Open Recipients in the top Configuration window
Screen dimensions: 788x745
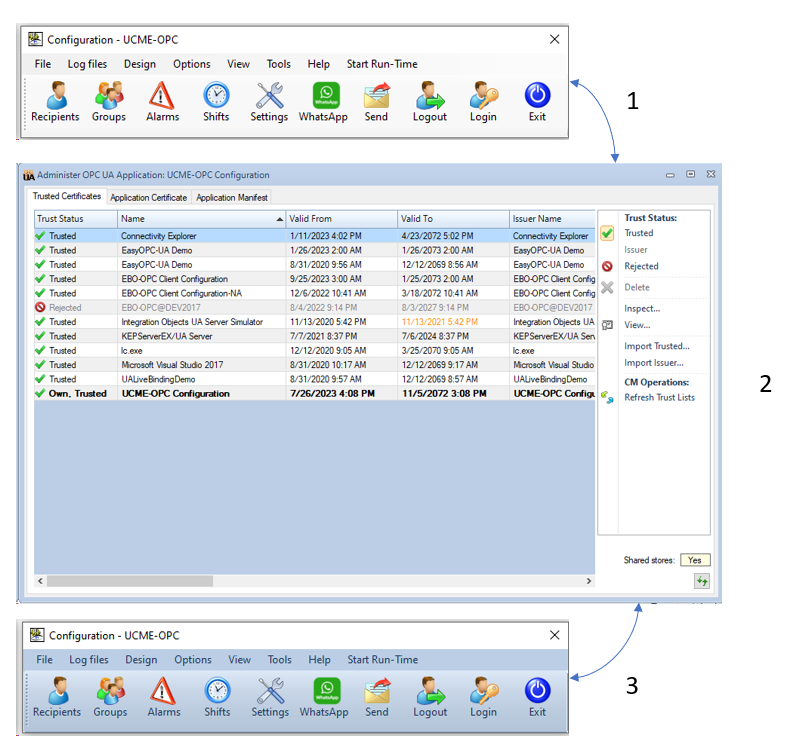pos(55,102)
